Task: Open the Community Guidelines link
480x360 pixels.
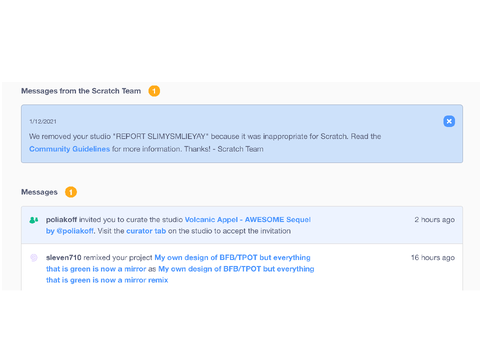Action: coord(69,149)
